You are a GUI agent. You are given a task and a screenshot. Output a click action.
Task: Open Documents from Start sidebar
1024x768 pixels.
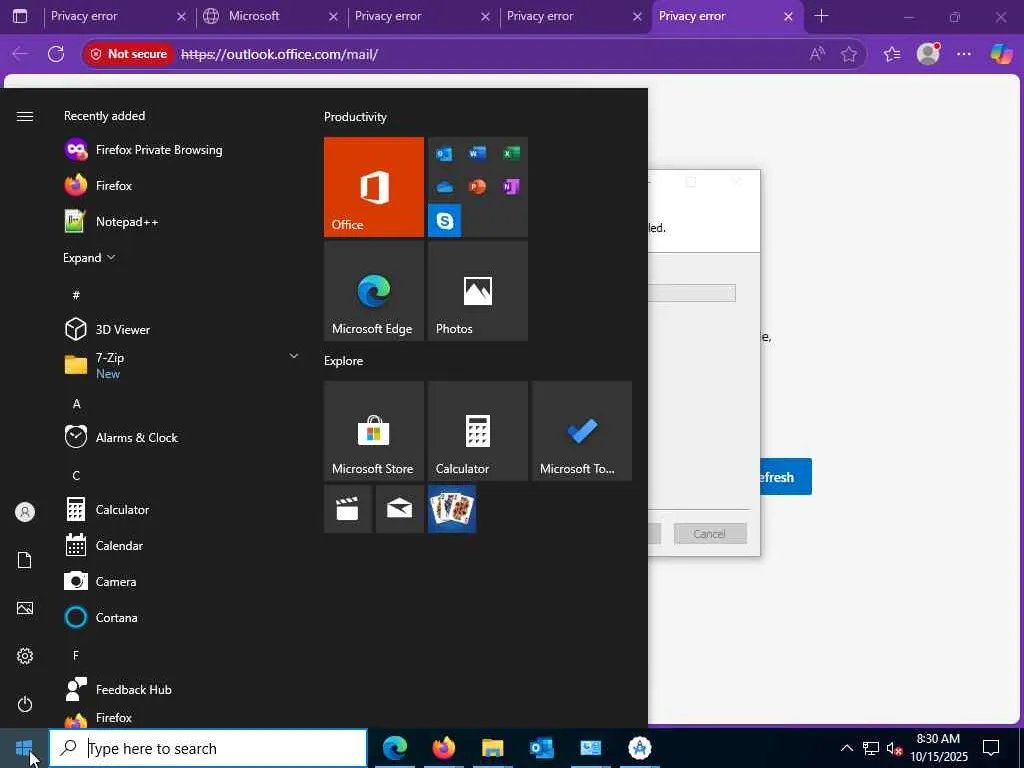coord(25,560)
